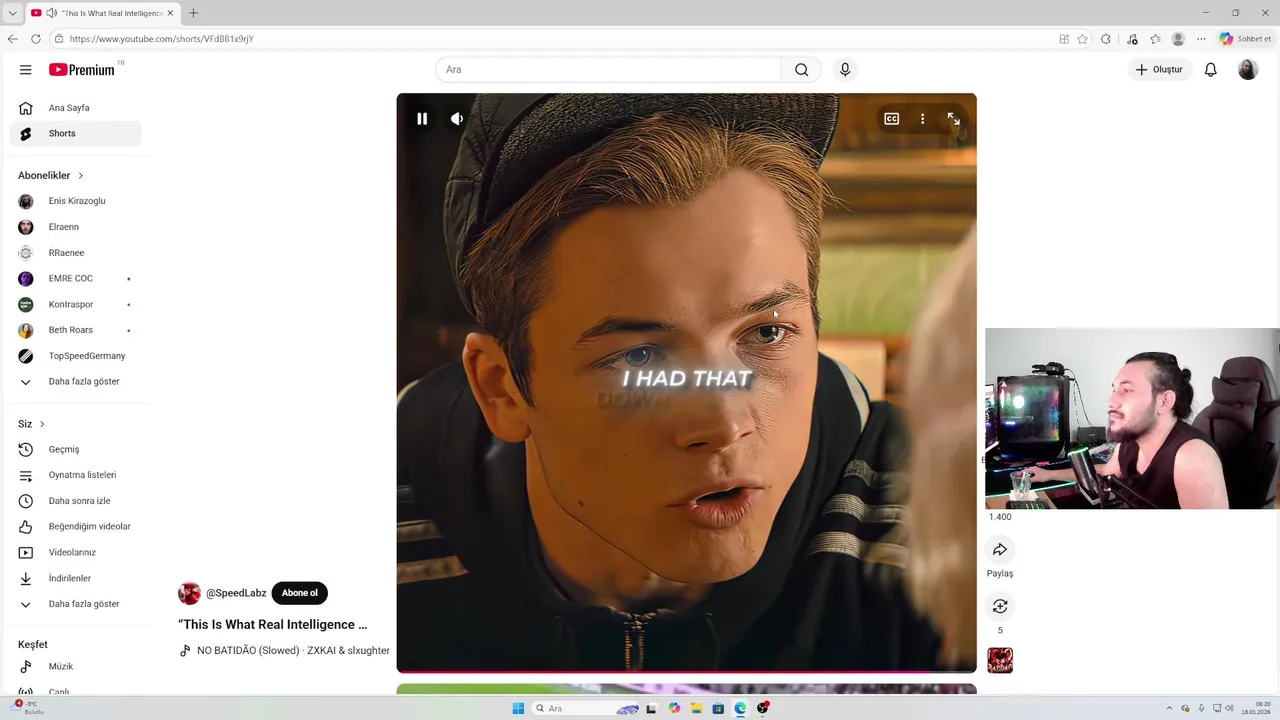Open browser settings three-dot menu
Image resolution: width=1280 pixels, height=720 pixels.
point(1201,39)
